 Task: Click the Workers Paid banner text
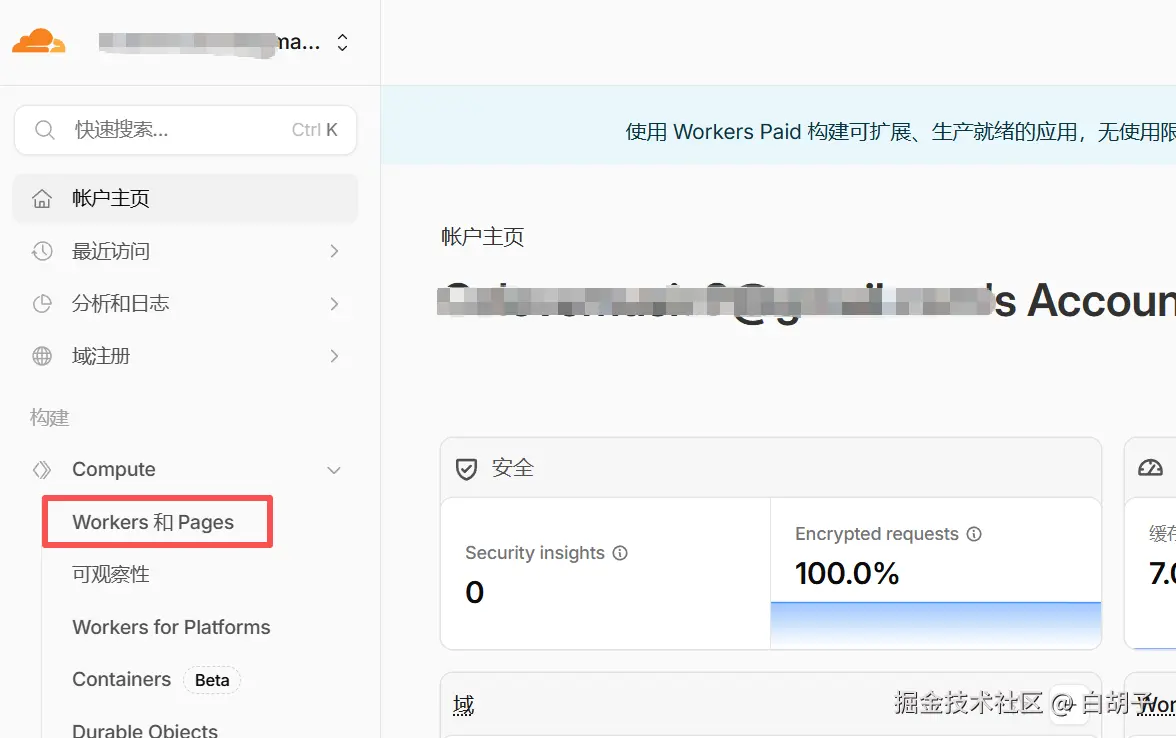tap(900, 132)
